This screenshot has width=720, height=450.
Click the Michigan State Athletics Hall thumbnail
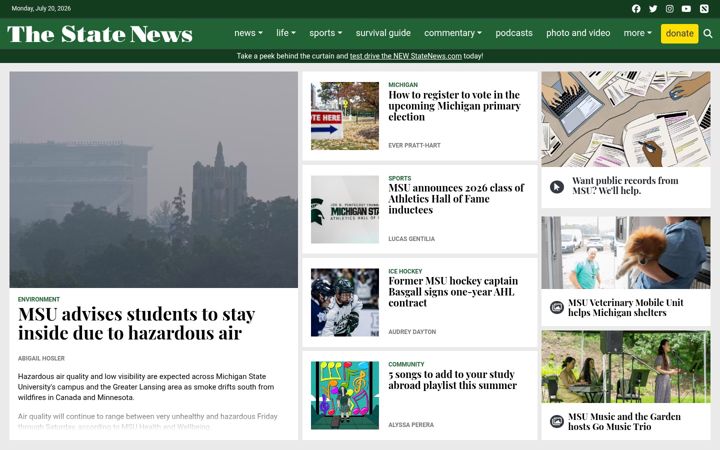(345, 209)
